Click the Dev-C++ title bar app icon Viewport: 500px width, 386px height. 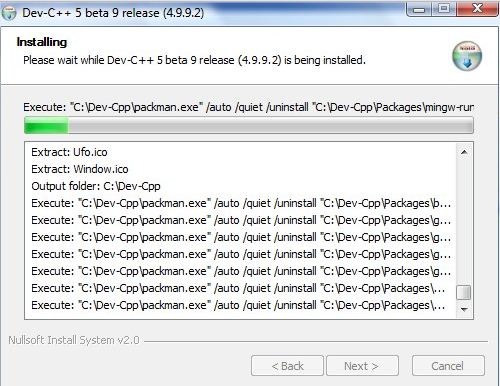click(9, 13)
